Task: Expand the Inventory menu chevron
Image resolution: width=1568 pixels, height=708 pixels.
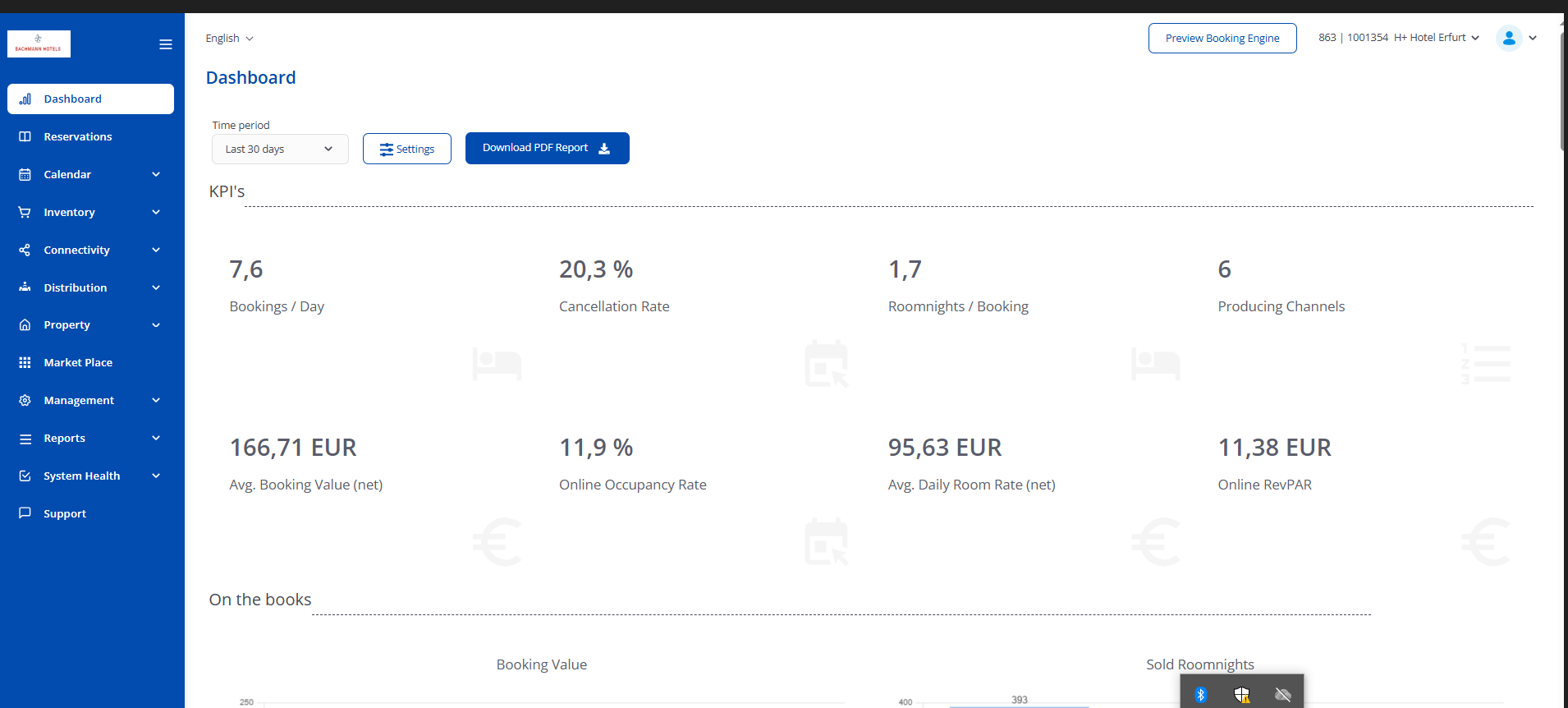Action: pos(156,212)
